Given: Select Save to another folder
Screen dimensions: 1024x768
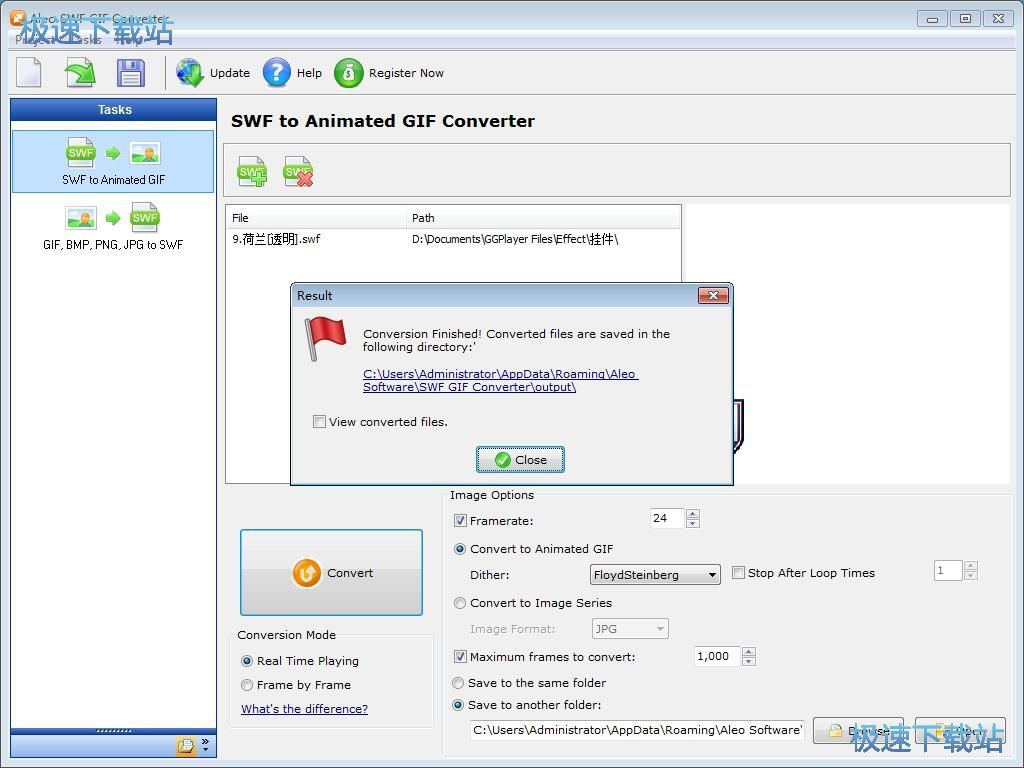Looking at the screenshot, I should tap(458, 705).
